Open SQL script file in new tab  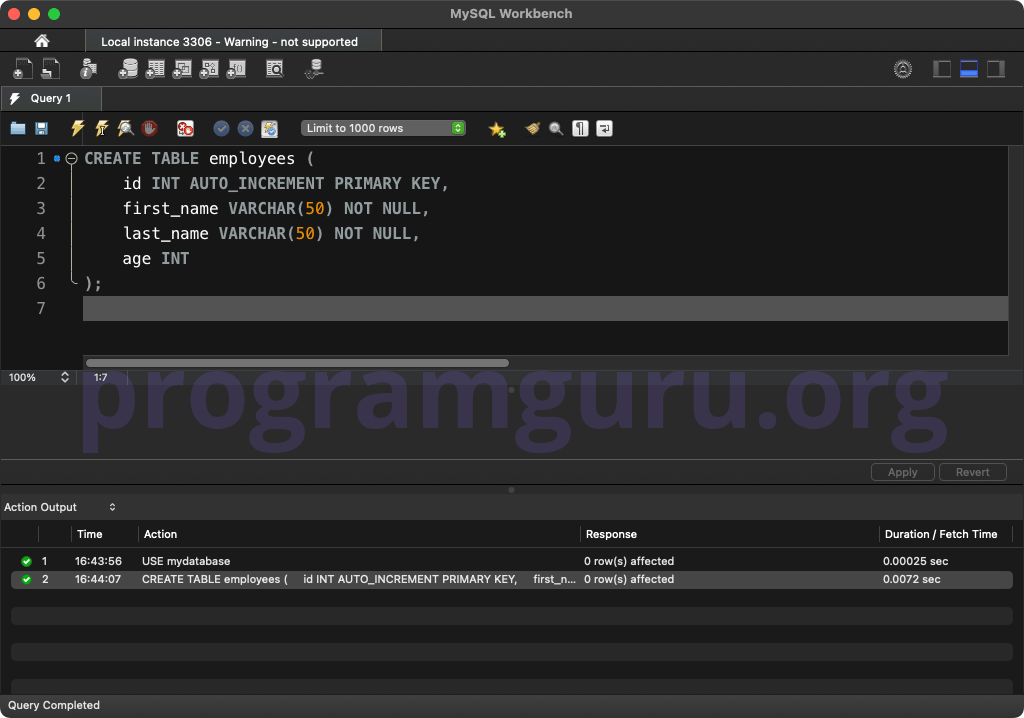coord(51,69)
